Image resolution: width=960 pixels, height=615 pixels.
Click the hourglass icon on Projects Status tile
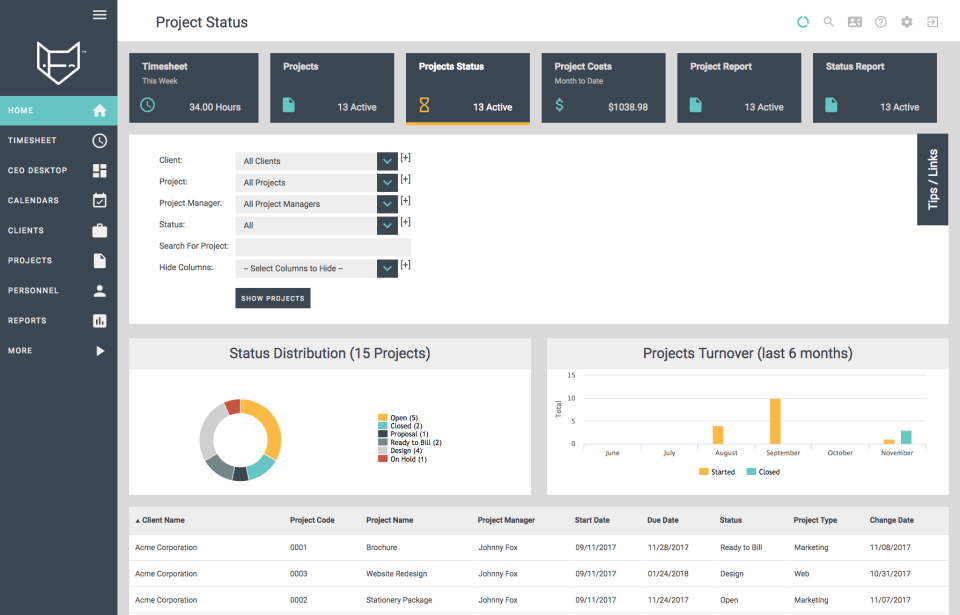[x=425, y=103]
